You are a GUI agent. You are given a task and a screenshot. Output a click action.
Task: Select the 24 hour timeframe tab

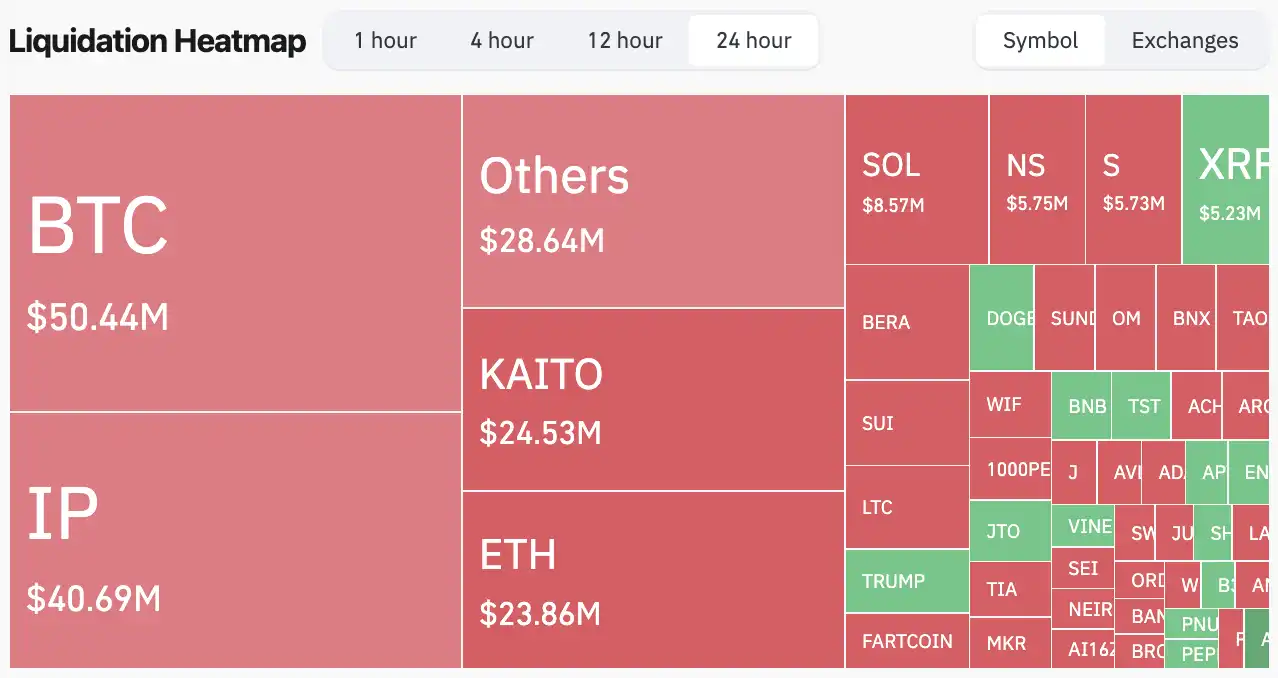pos(754,41)
